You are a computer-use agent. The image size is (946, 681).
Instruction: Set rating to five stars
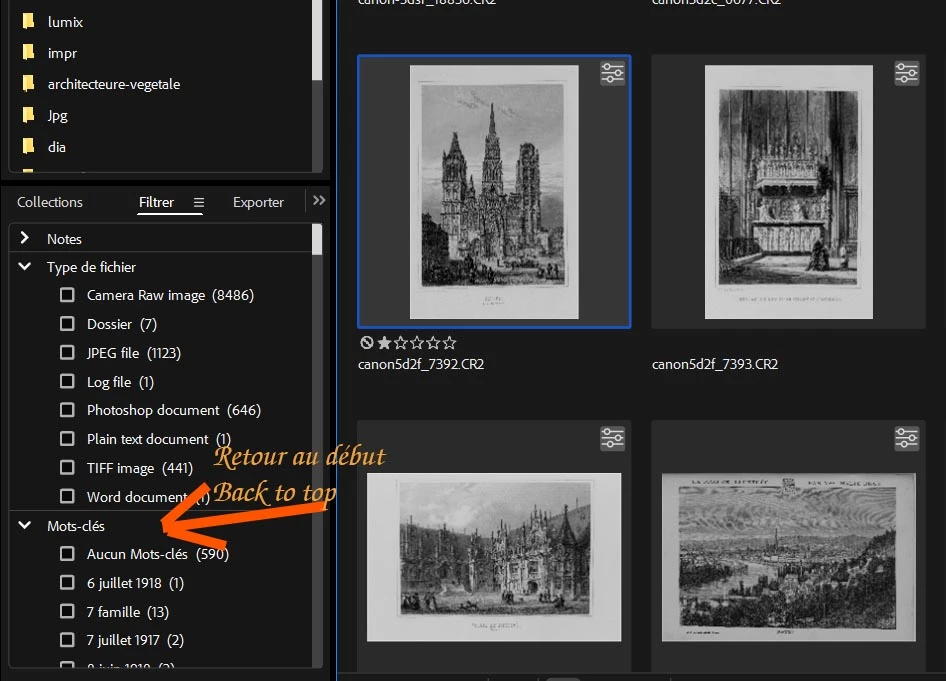click(x=449, y=343)
